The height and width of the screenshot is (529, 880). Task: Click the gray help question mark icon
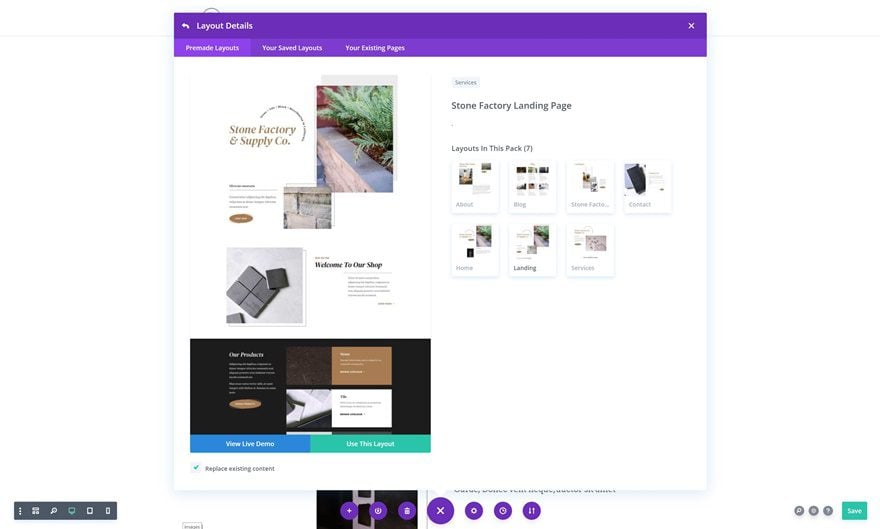pyautogui.click(x=828, y=510)
